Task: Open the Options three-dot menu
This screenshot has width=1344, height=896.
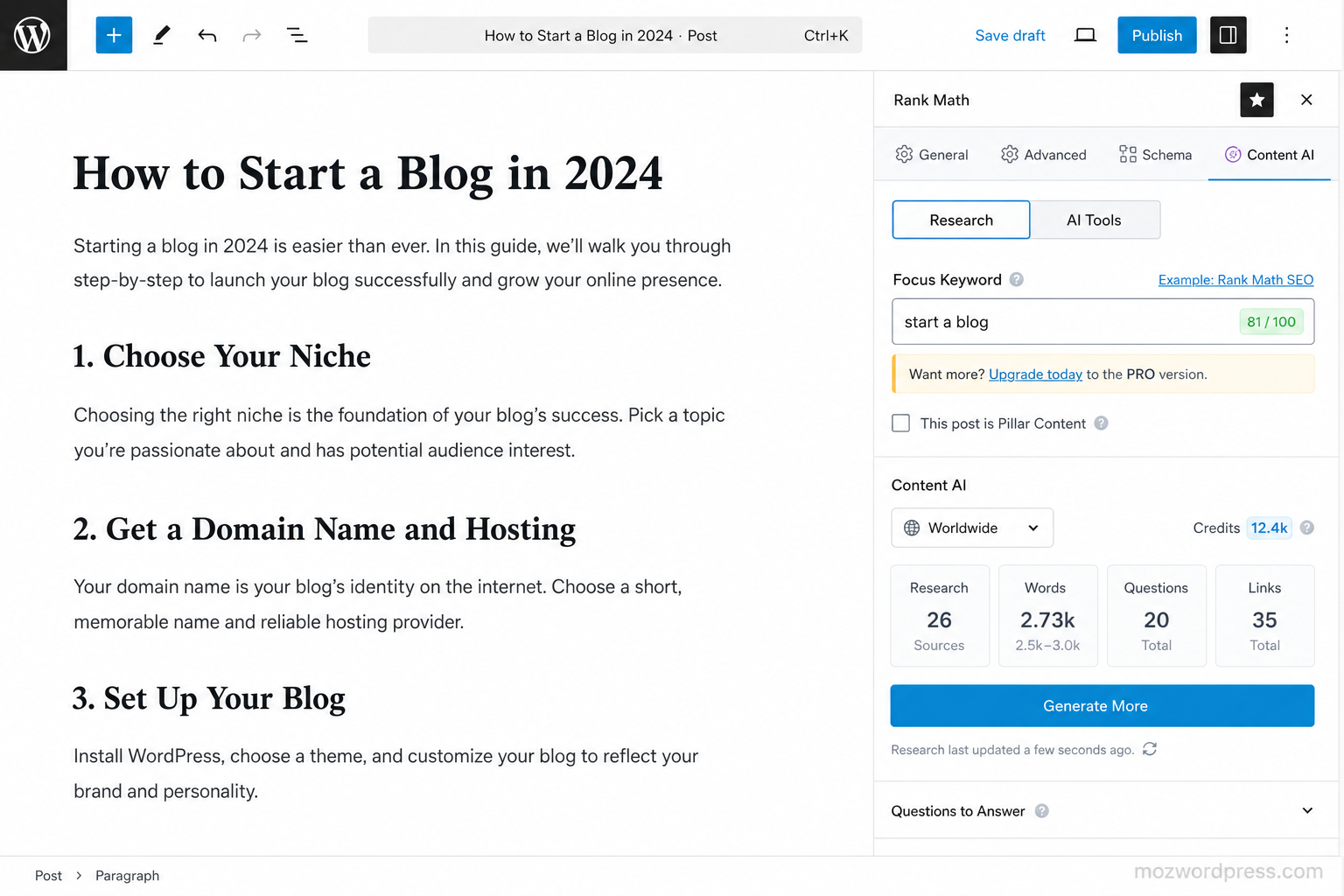Action: (x=1286, y=35)
